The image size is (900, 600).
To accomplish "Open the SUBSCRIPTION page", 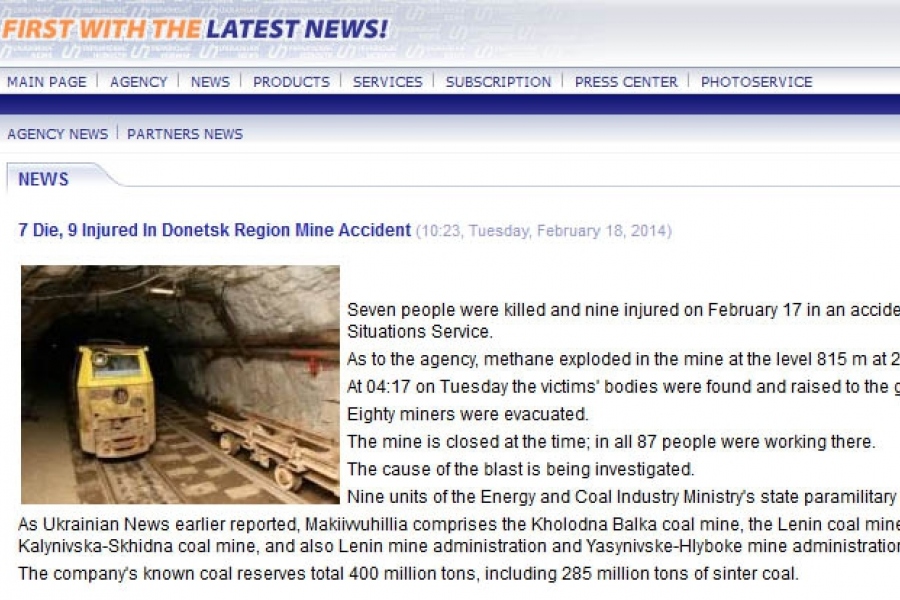I will click(498, 82).
